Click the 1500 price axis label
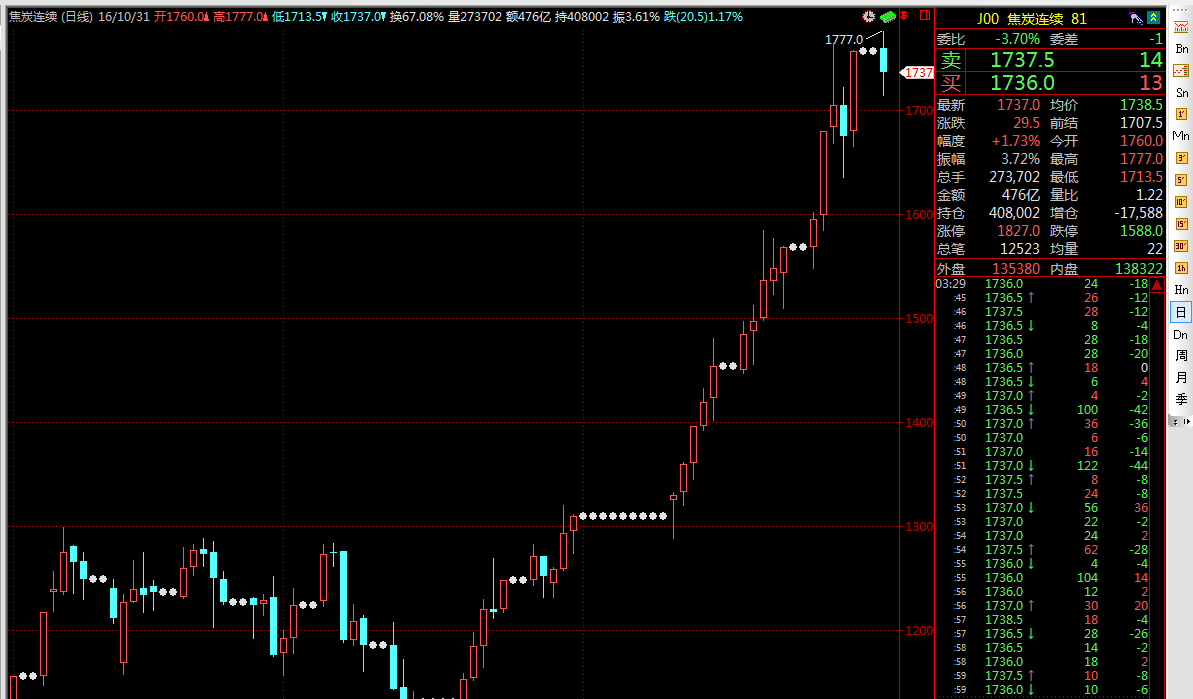1193x699 pixels. click(x=918, y=319)
